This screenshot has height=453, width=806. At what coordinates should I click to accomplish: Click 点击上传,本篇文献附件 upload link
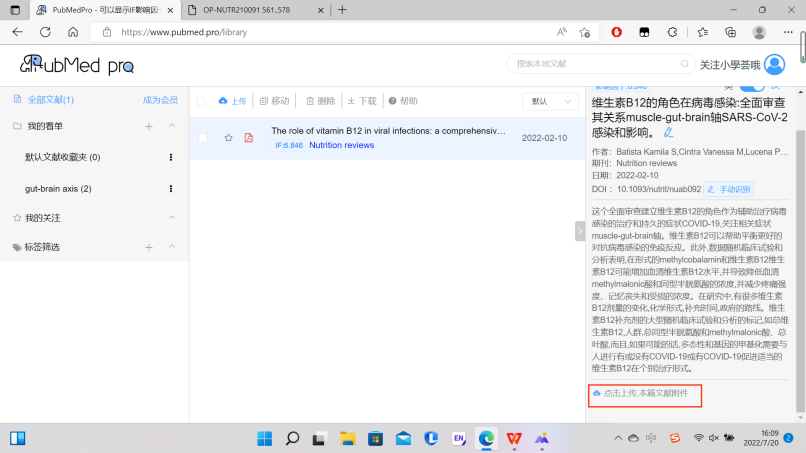pyautogui.click(x=640, y=393)
